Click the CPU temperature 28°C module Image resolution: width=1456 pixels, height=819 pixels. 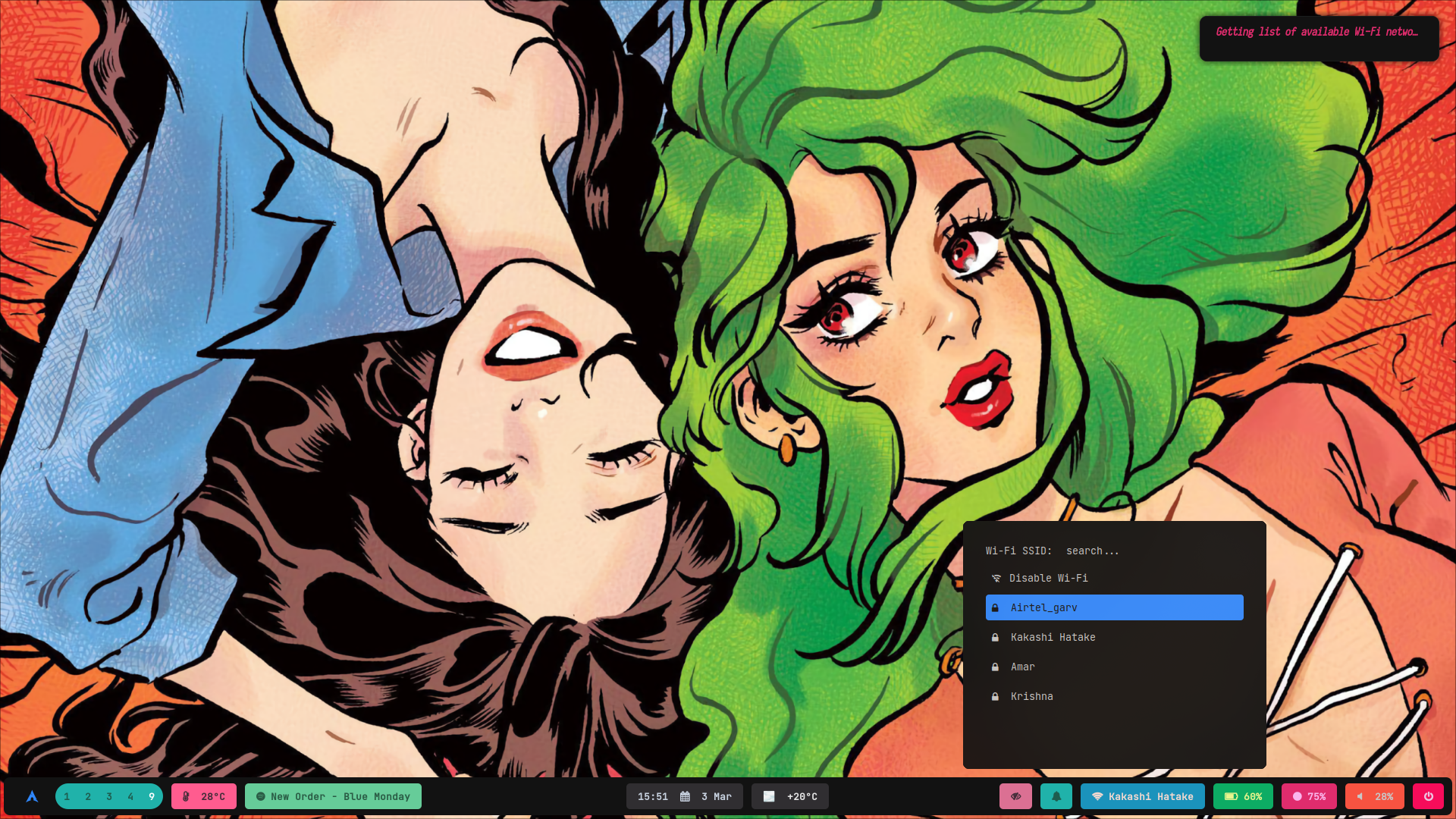click(x=204, y=796)
